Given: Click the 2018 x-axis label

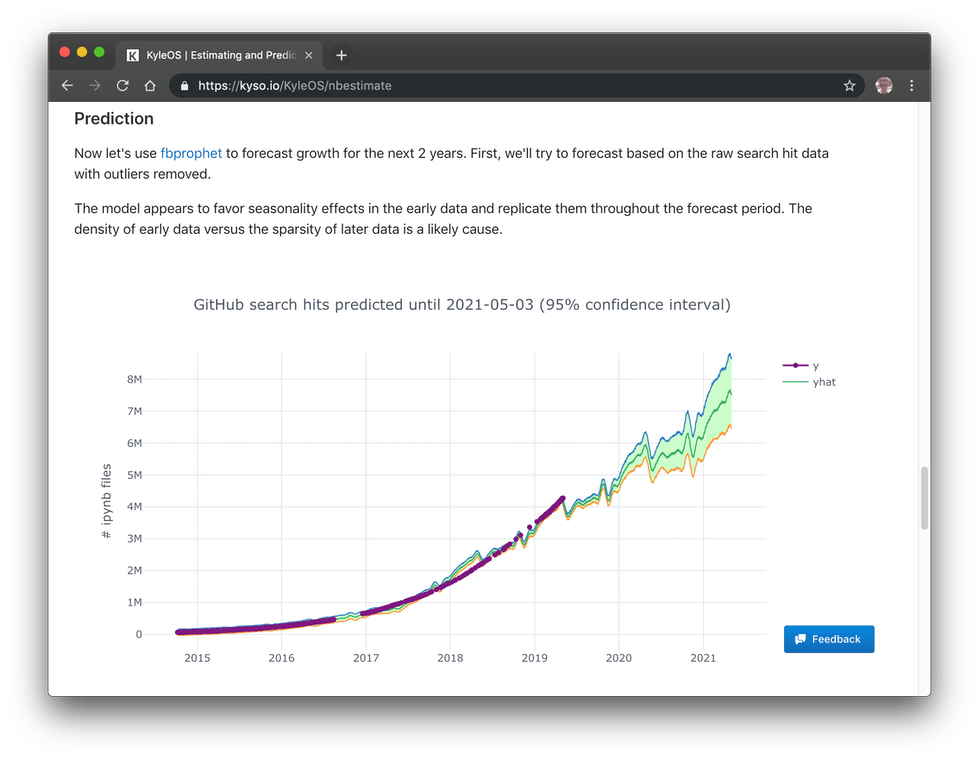Looking at the screenshot, I should 450,658.
